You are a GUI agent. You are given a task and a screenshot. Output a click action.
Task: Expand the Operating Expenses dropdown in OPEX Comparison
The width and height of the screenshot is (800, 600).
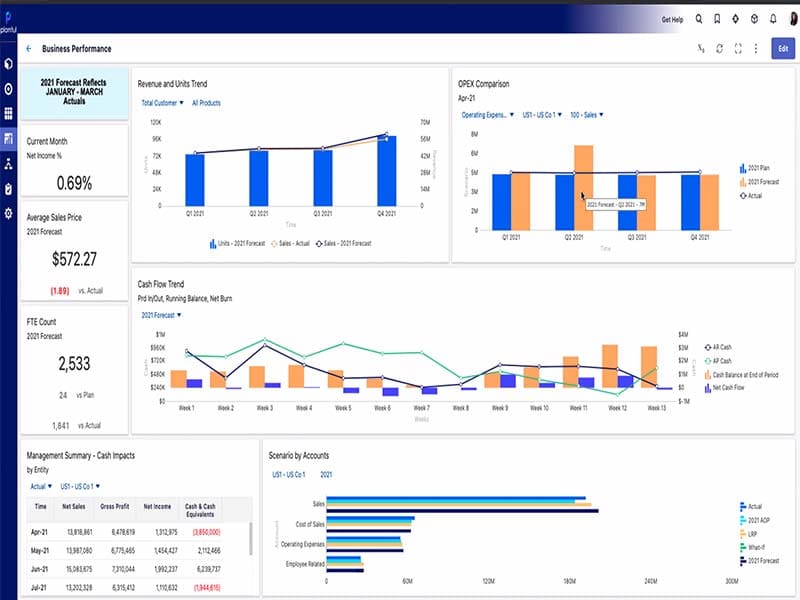click(487, 115)
